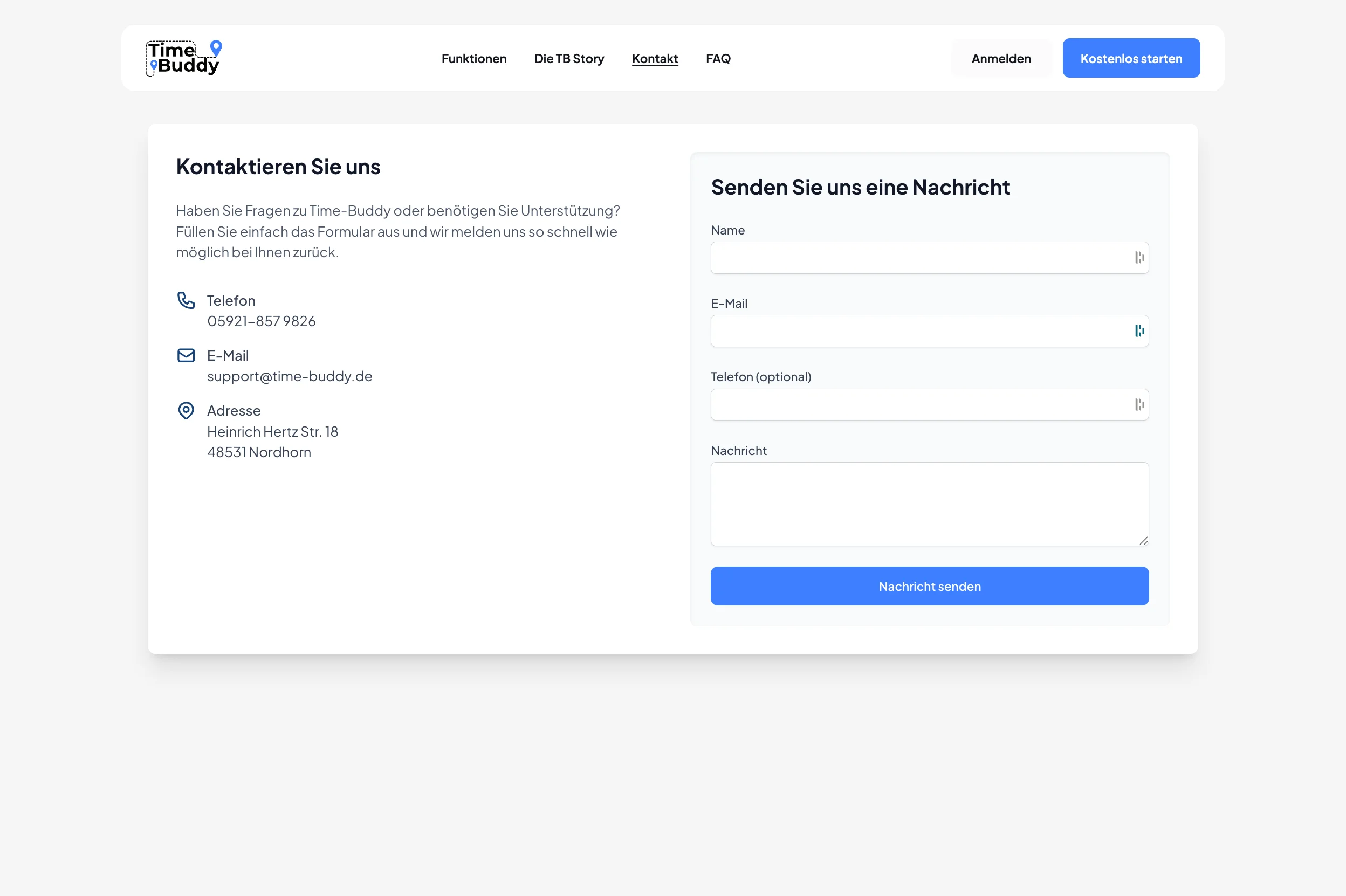Click the Nachricht textarea resize handle
Screen dimensions: 1346x896
coord(1143,541)
